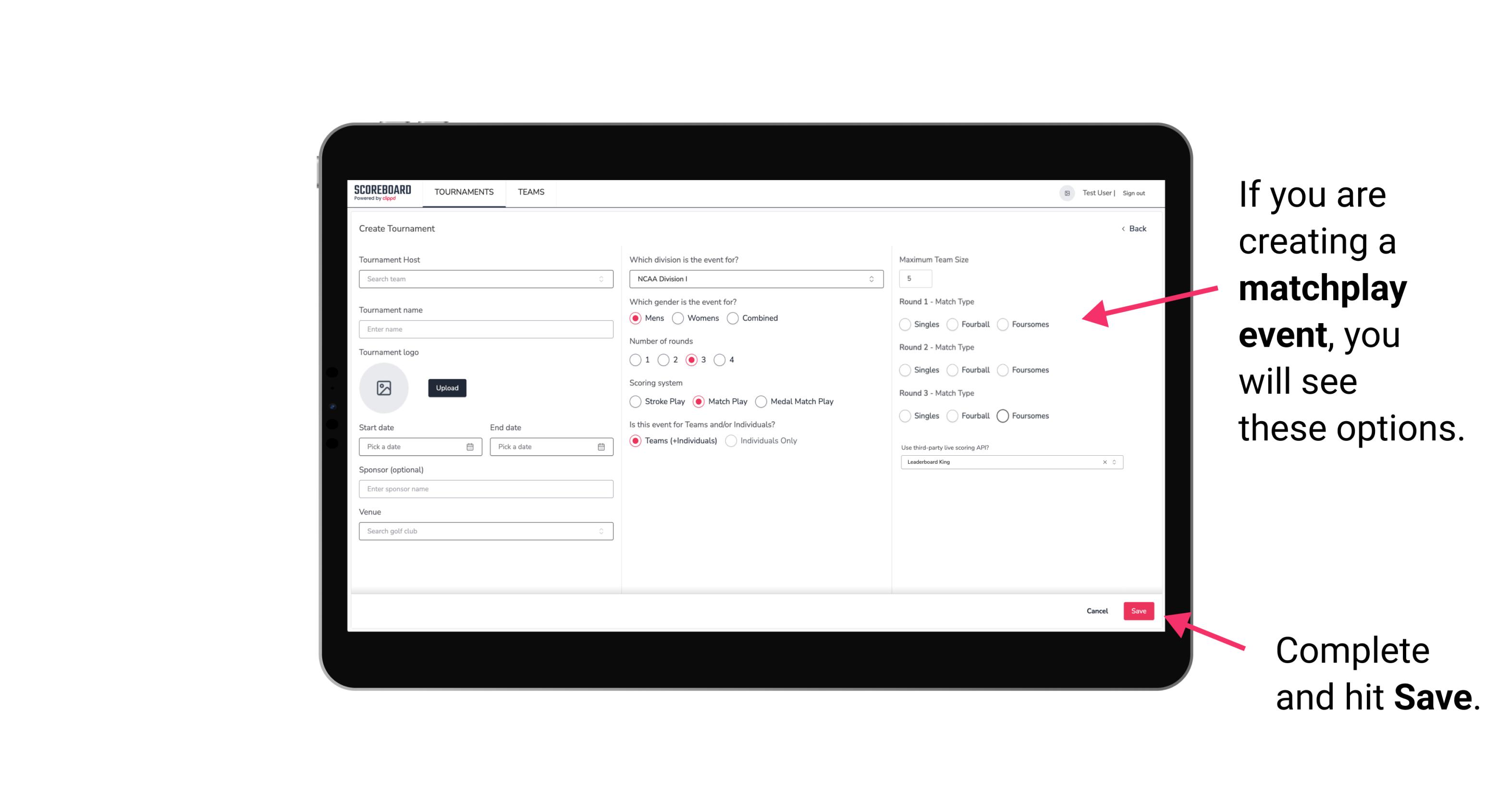Viewport: 1510px width, 812px height.
Task: Click the tournament logo upload icon
Action: (x=385, y=389)
